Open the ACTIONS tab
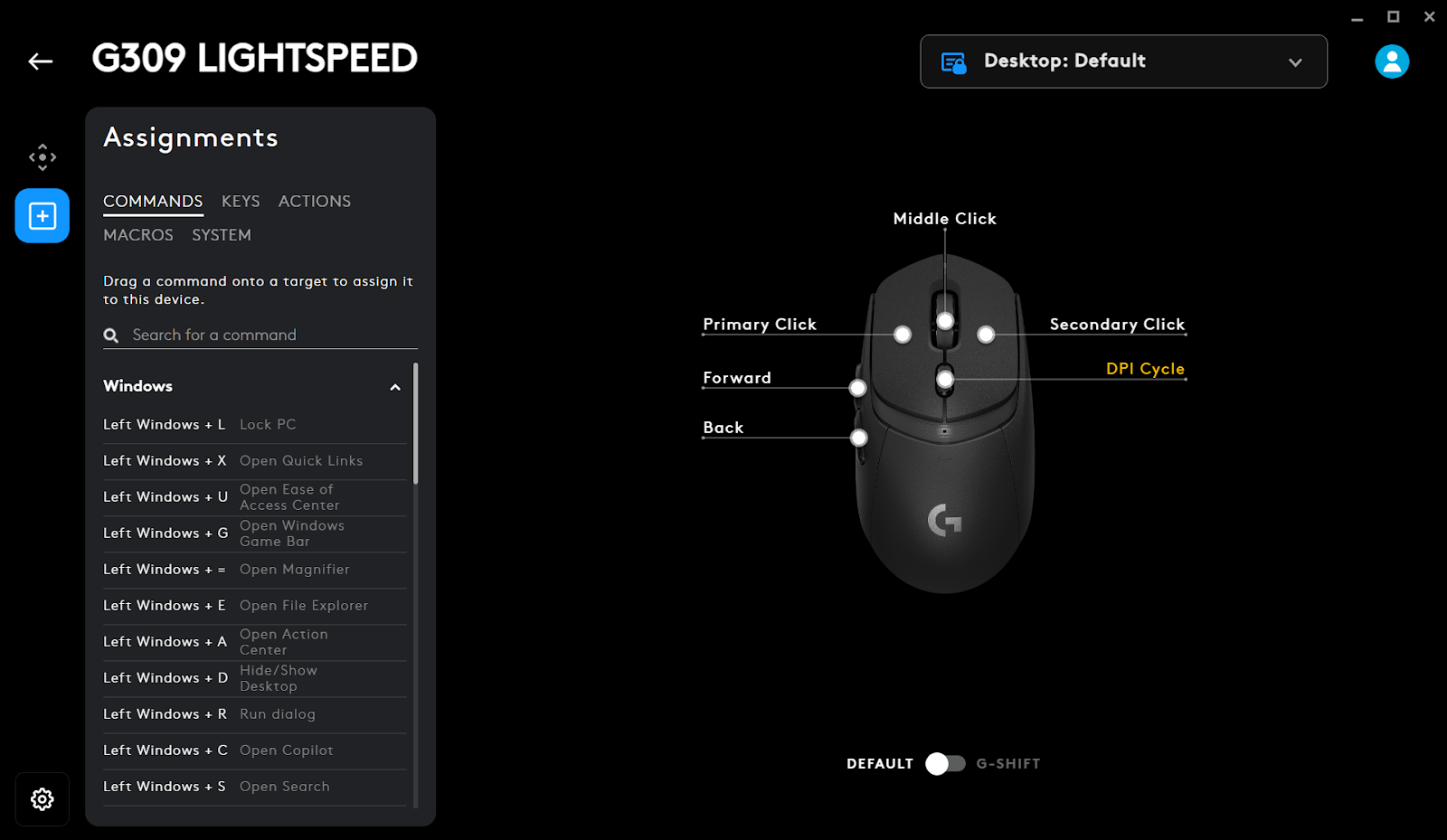 click(x=315, y=202)
